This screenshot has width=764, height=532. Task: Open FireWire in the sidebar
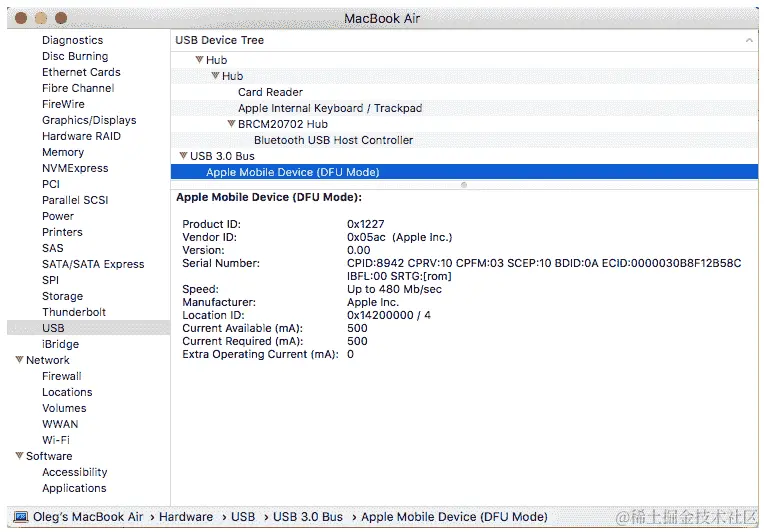[x=63, y=104]
